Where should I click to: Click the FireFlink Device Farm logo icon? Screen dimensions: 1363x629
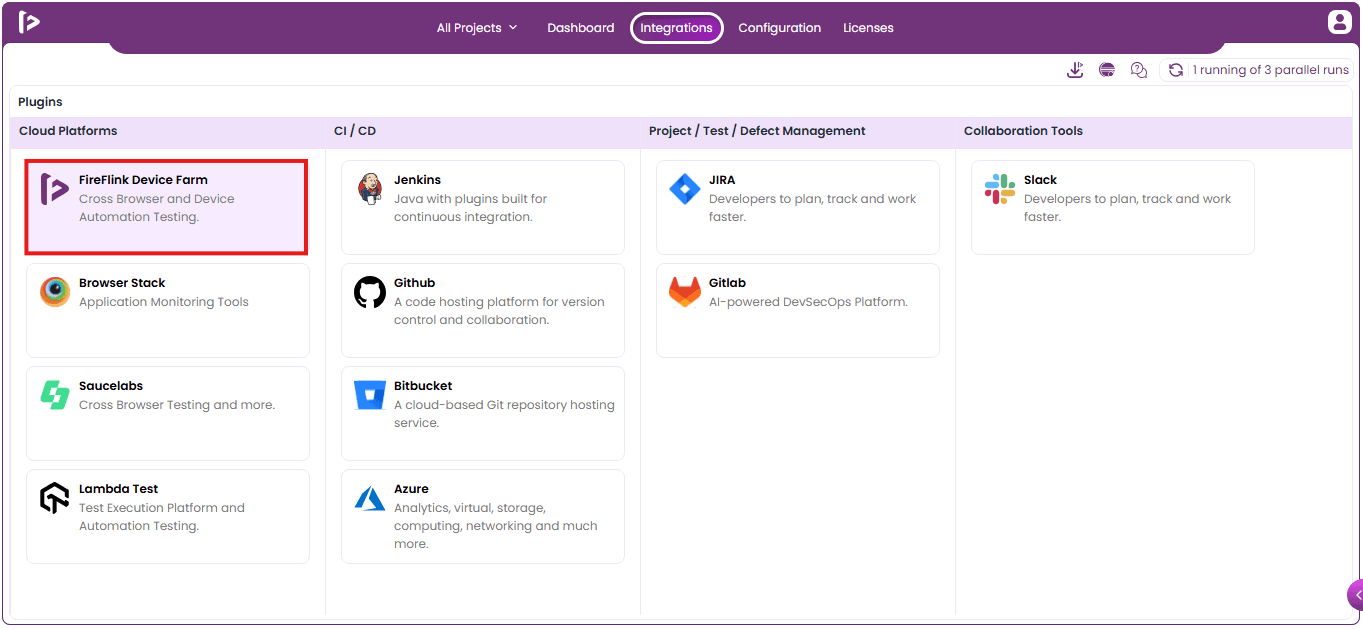[54, 189]
